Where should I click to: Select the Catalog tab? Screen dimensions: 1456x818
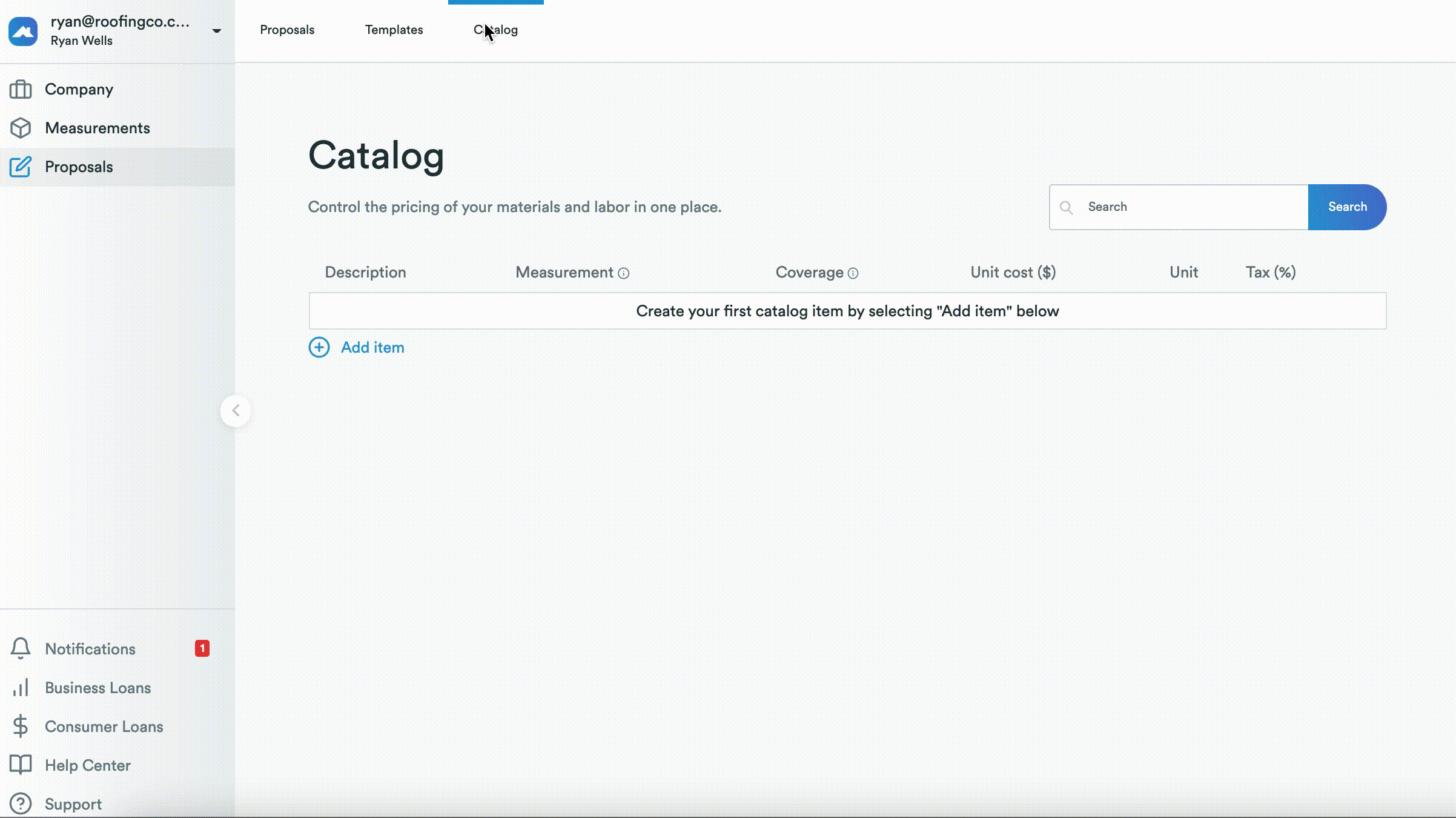[495, 30]
